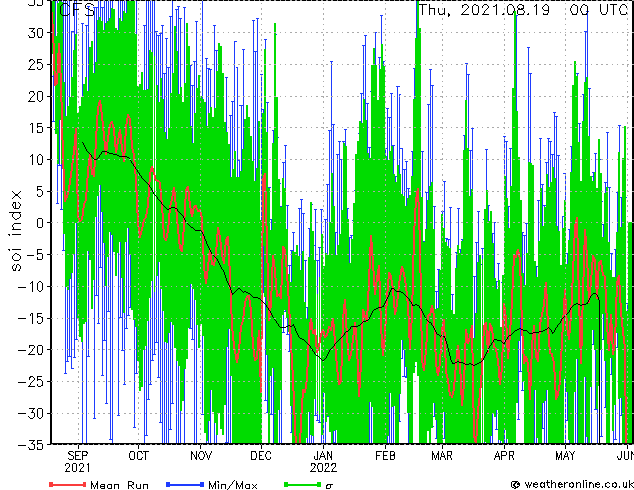
Task: Click the '15' y-axis value
Action: pos(35,128)
